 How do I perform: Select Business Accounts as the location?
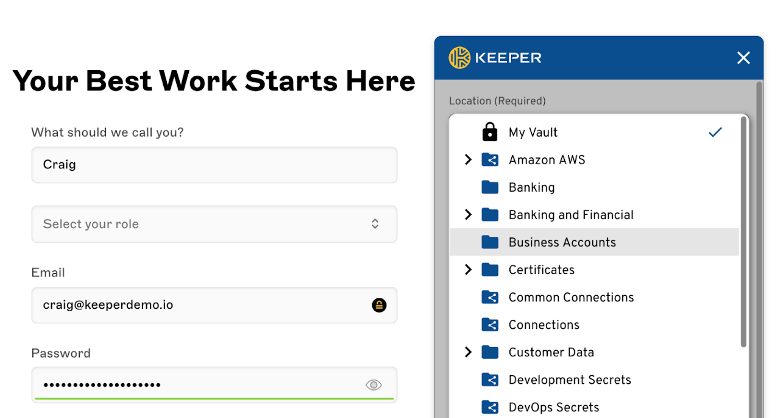(562, 242)
